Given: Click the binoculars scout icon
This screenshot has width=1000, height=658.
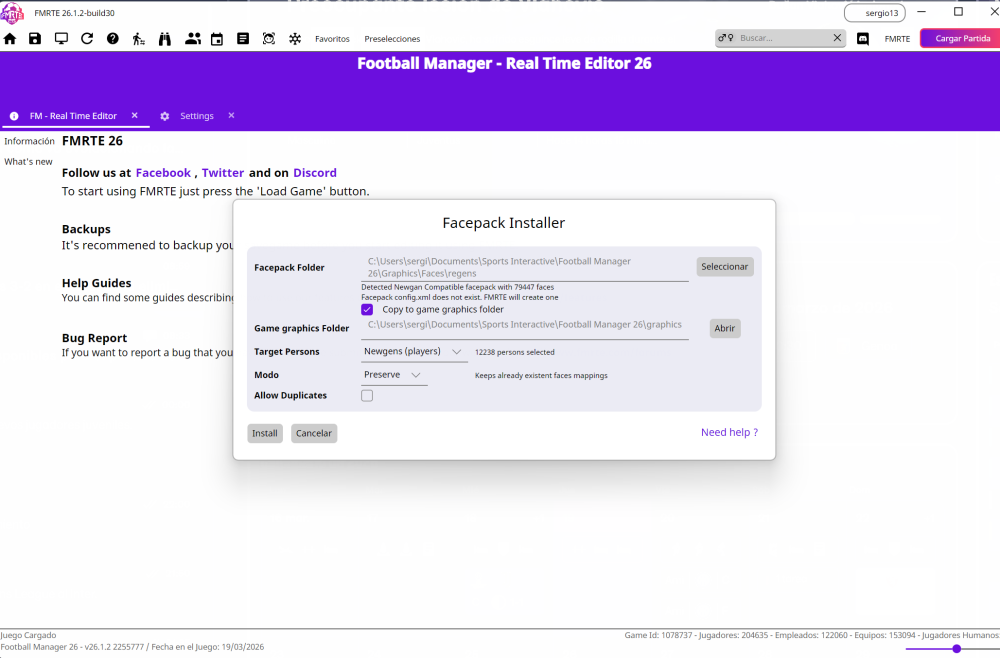Looking at the screenshot, I should (x=165, y=39).
